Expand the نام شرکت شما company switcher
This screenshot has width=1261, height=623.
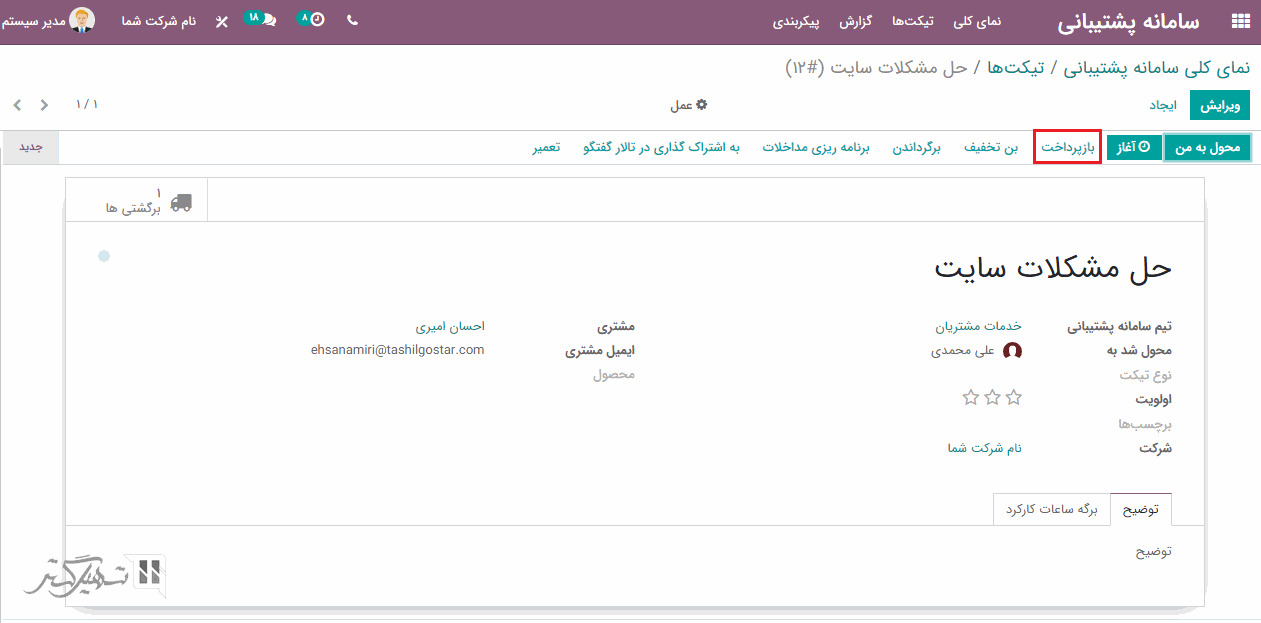pyautogui.click(x=159, y=21)
